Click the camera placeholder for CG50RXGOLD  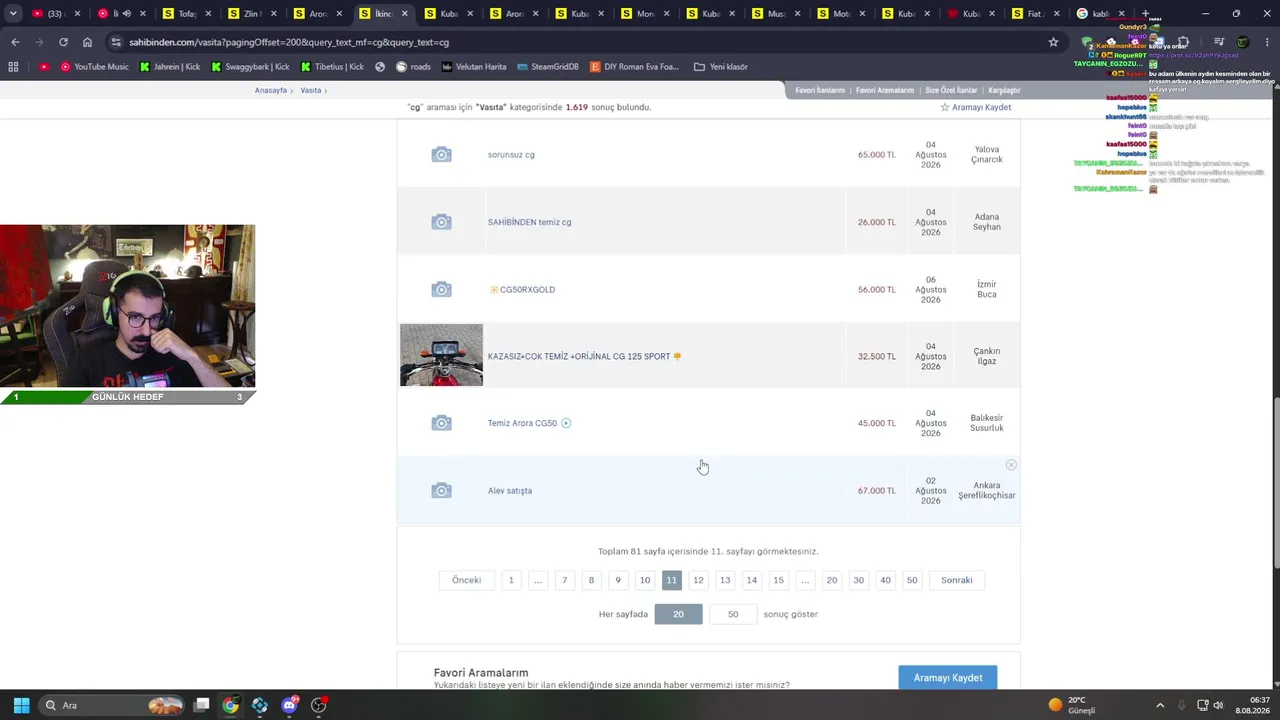[441, 290]
